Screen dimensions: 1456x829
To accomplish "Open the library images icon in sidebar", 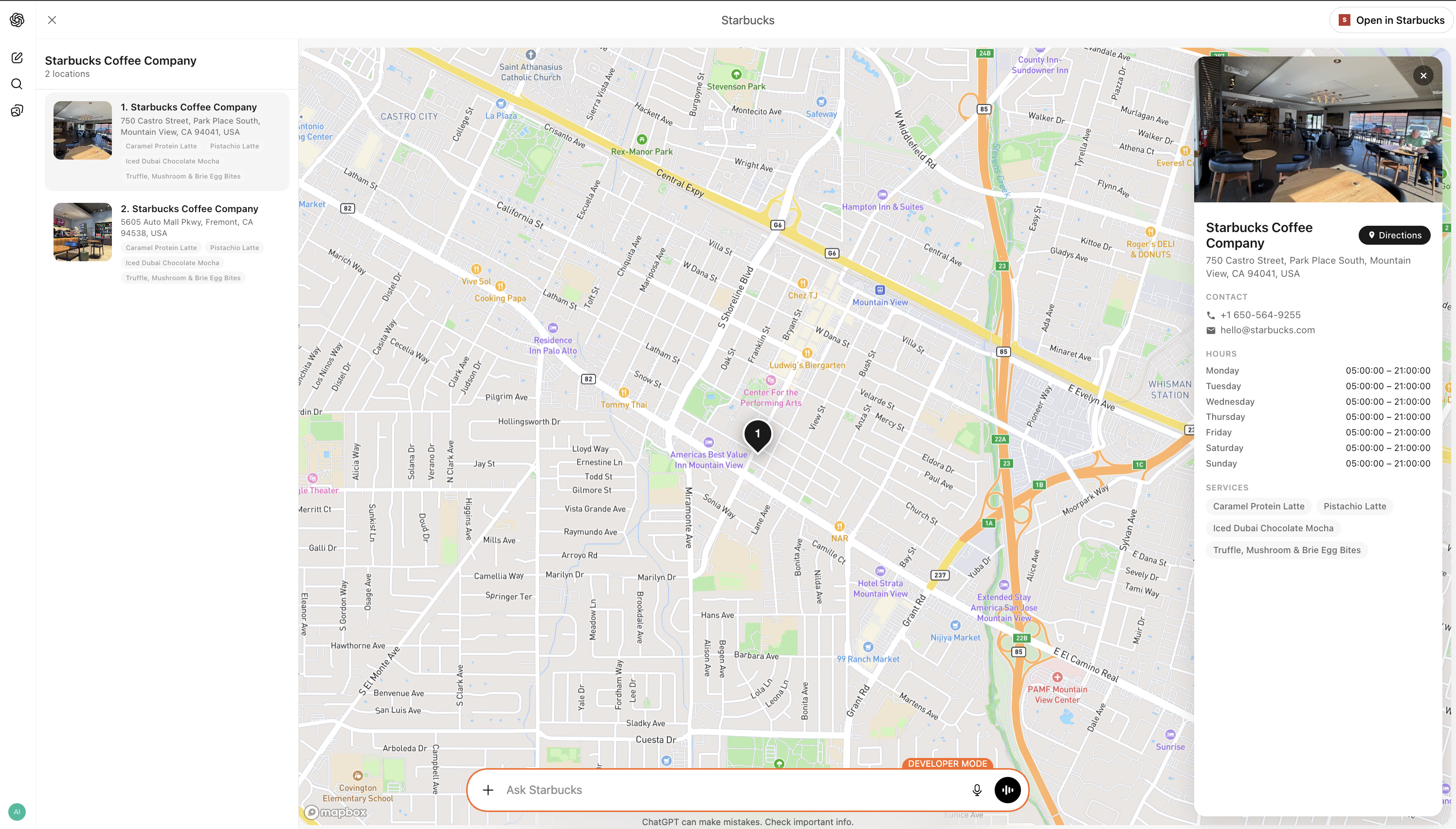I will pyautogui.click(x=17, y=110).
